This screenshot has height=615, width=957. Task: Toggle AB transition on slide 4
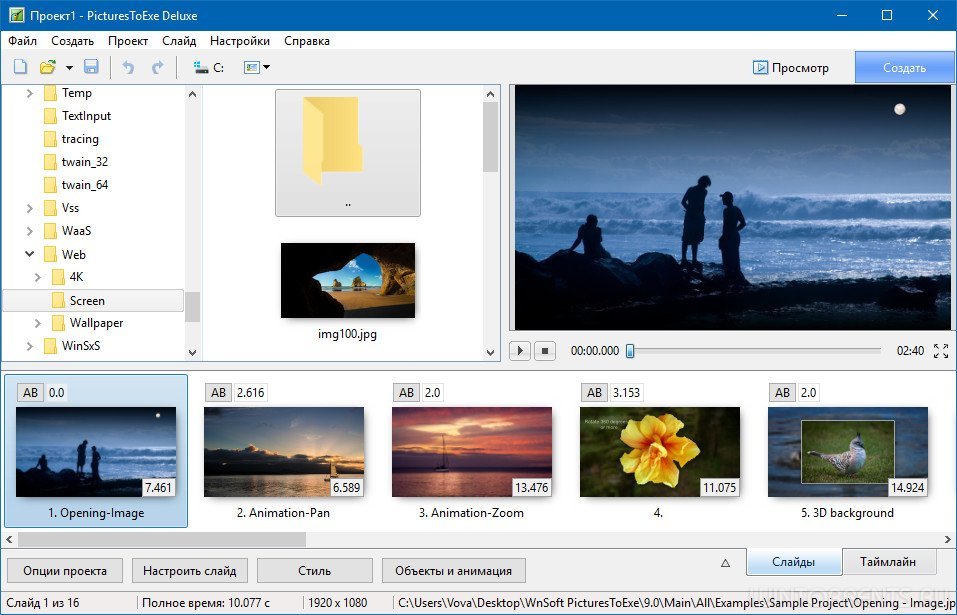[x=594, y=393]
